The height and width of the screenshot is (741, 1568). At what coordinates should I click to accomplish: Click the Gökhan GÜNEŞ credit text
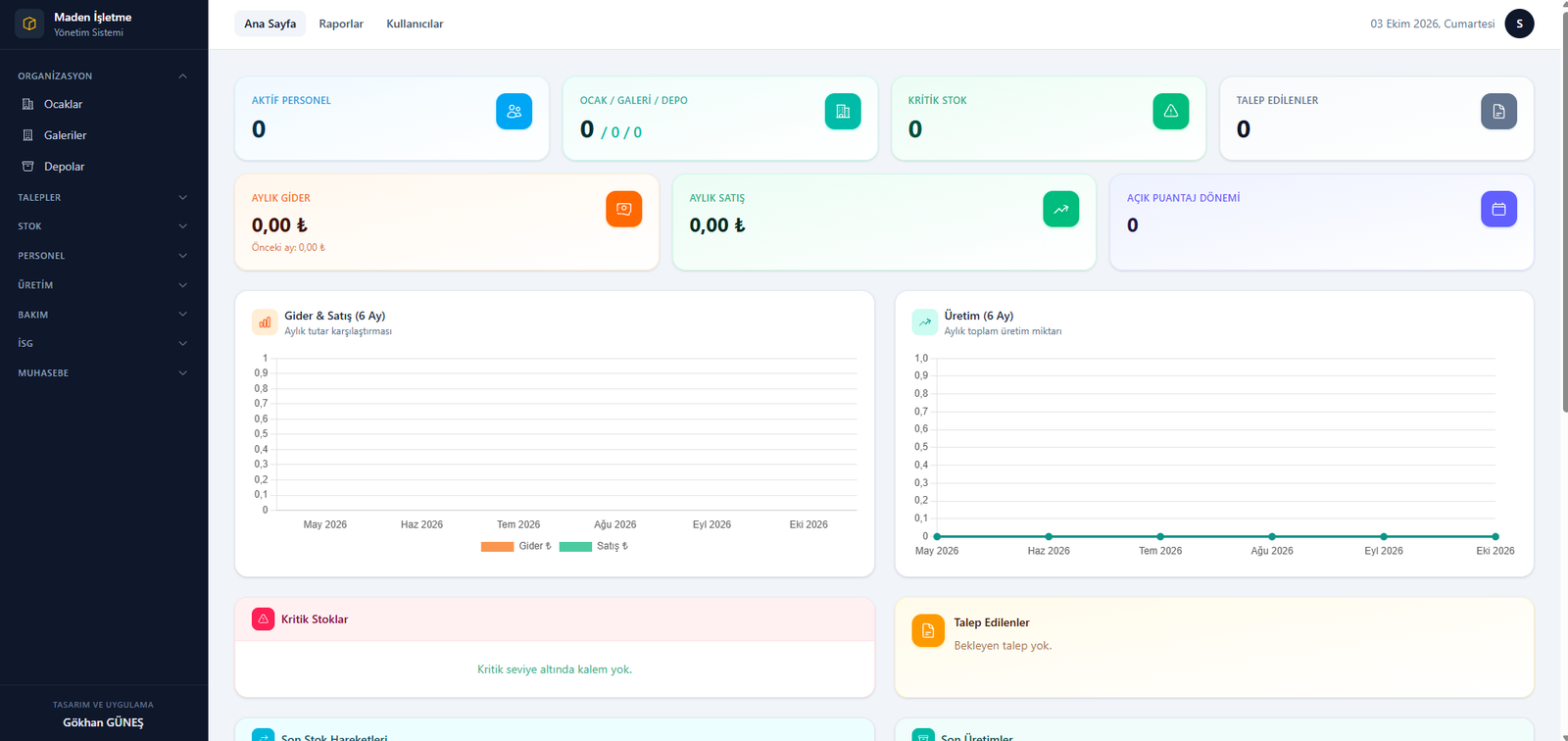[103, 722]
